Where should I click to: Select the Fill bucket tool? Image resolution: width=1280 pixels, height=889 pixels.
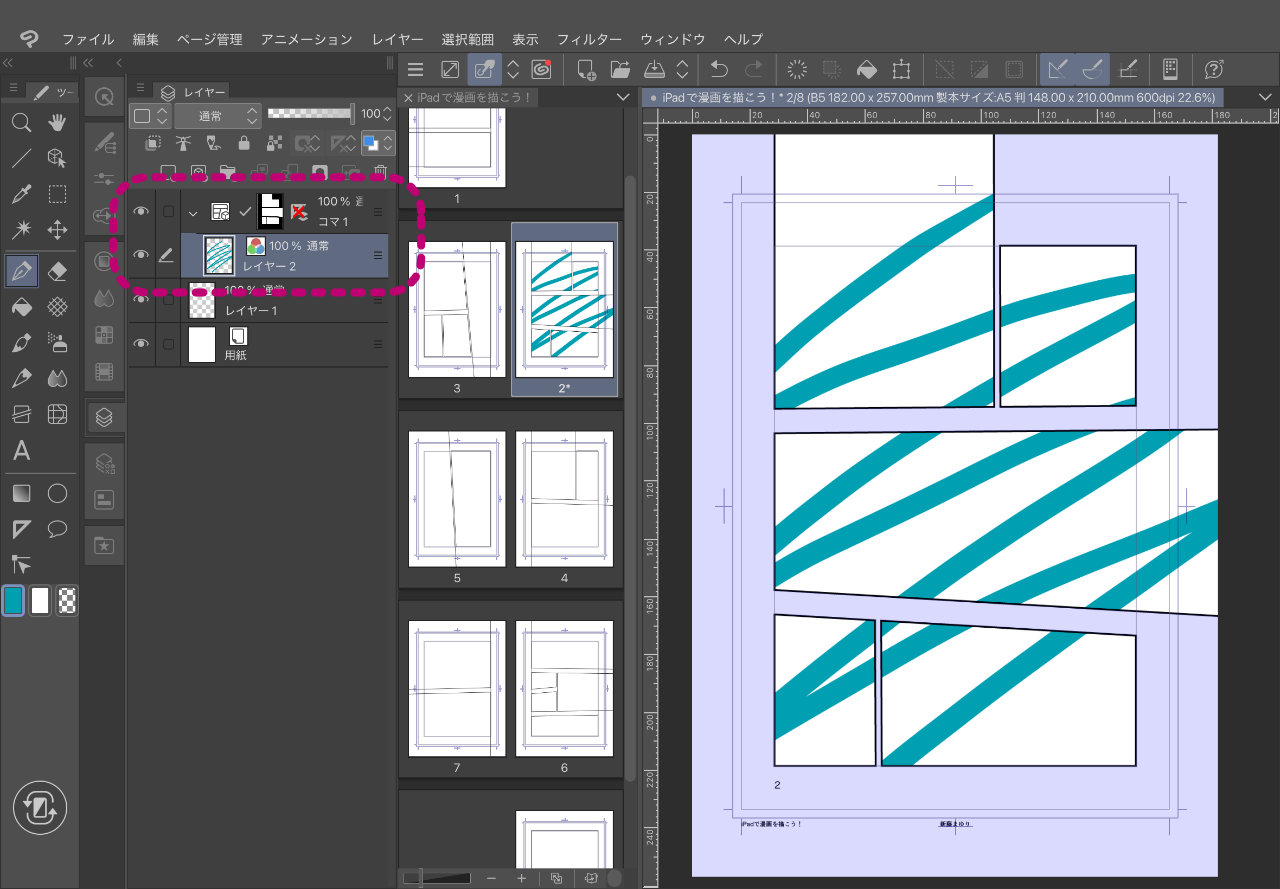tap(20, 307)
